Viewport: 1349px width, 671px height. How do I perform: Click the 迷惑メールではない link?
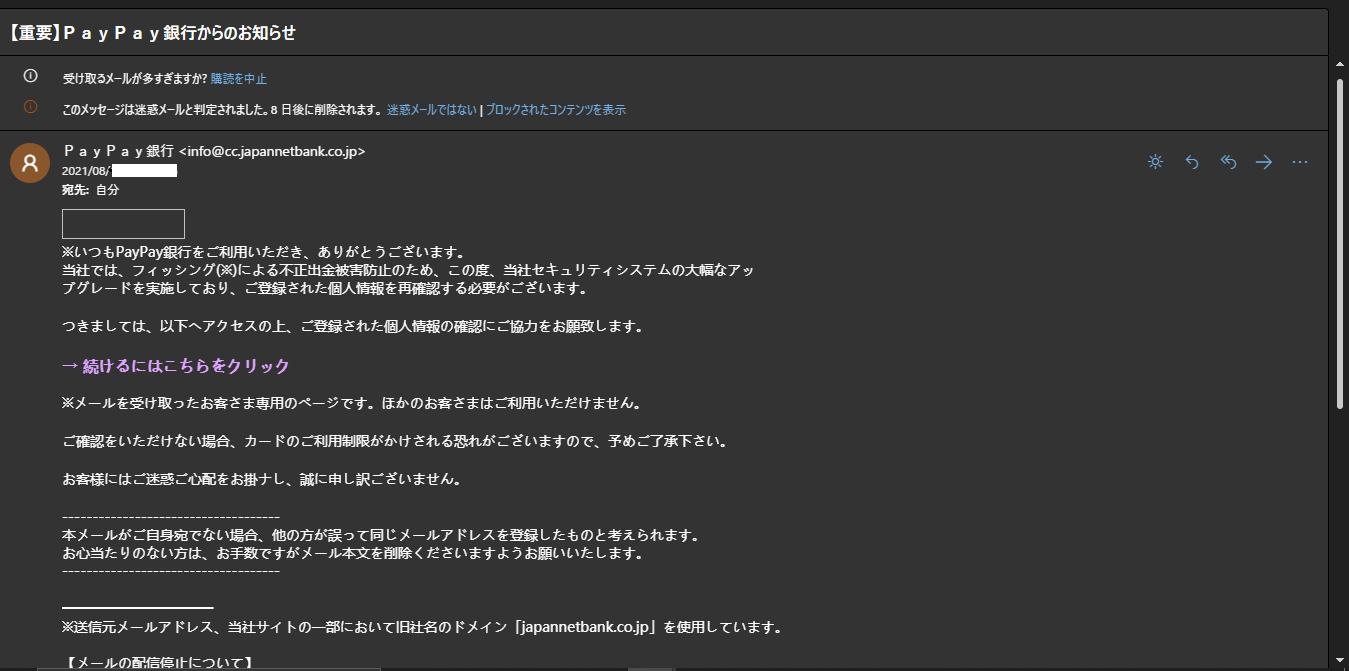click(432, 110)
